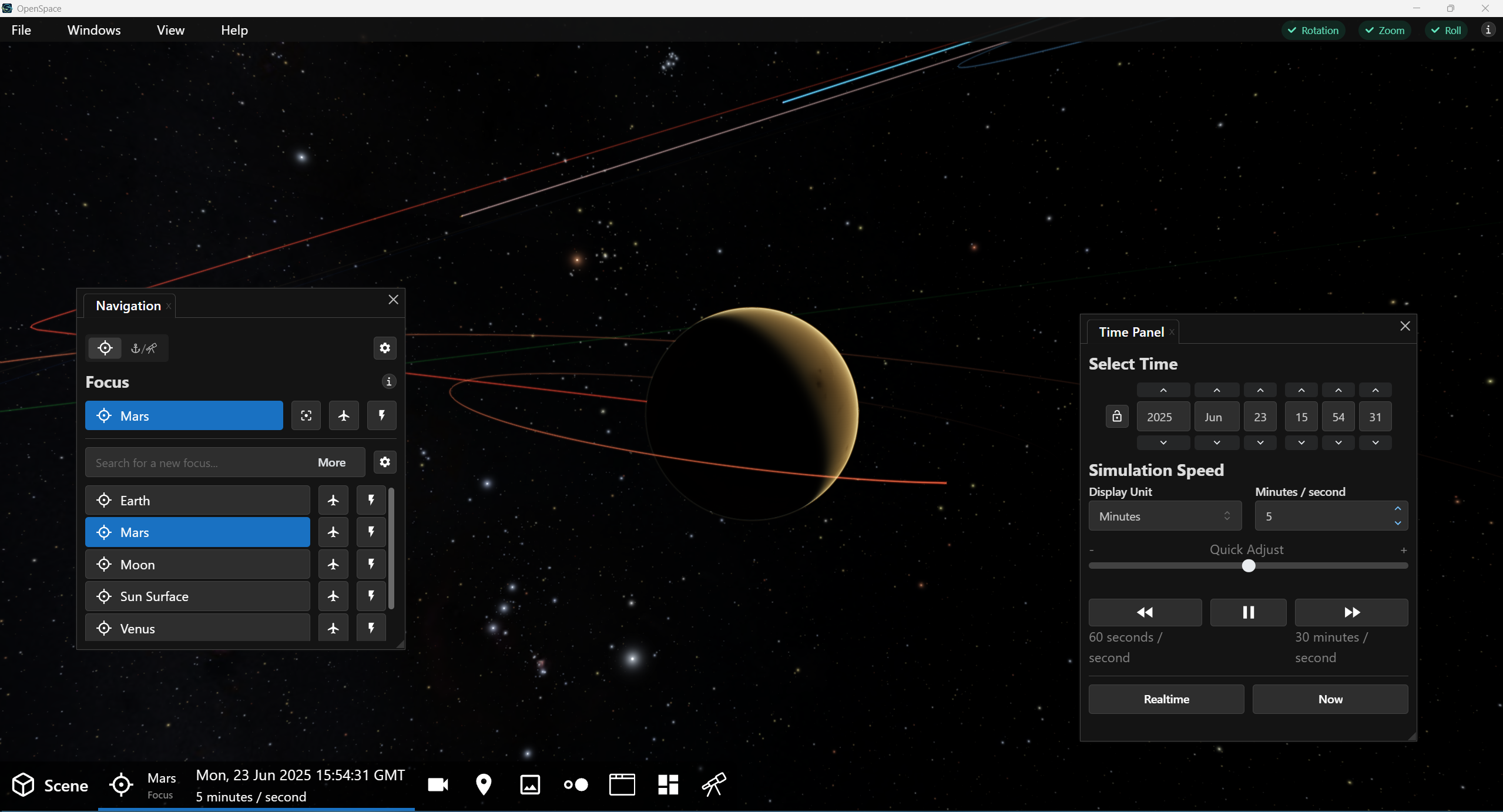Open the camera session recording icon
Image resolution: width=1503 pixels, height=812 pixels.
(x=438, y=785)
